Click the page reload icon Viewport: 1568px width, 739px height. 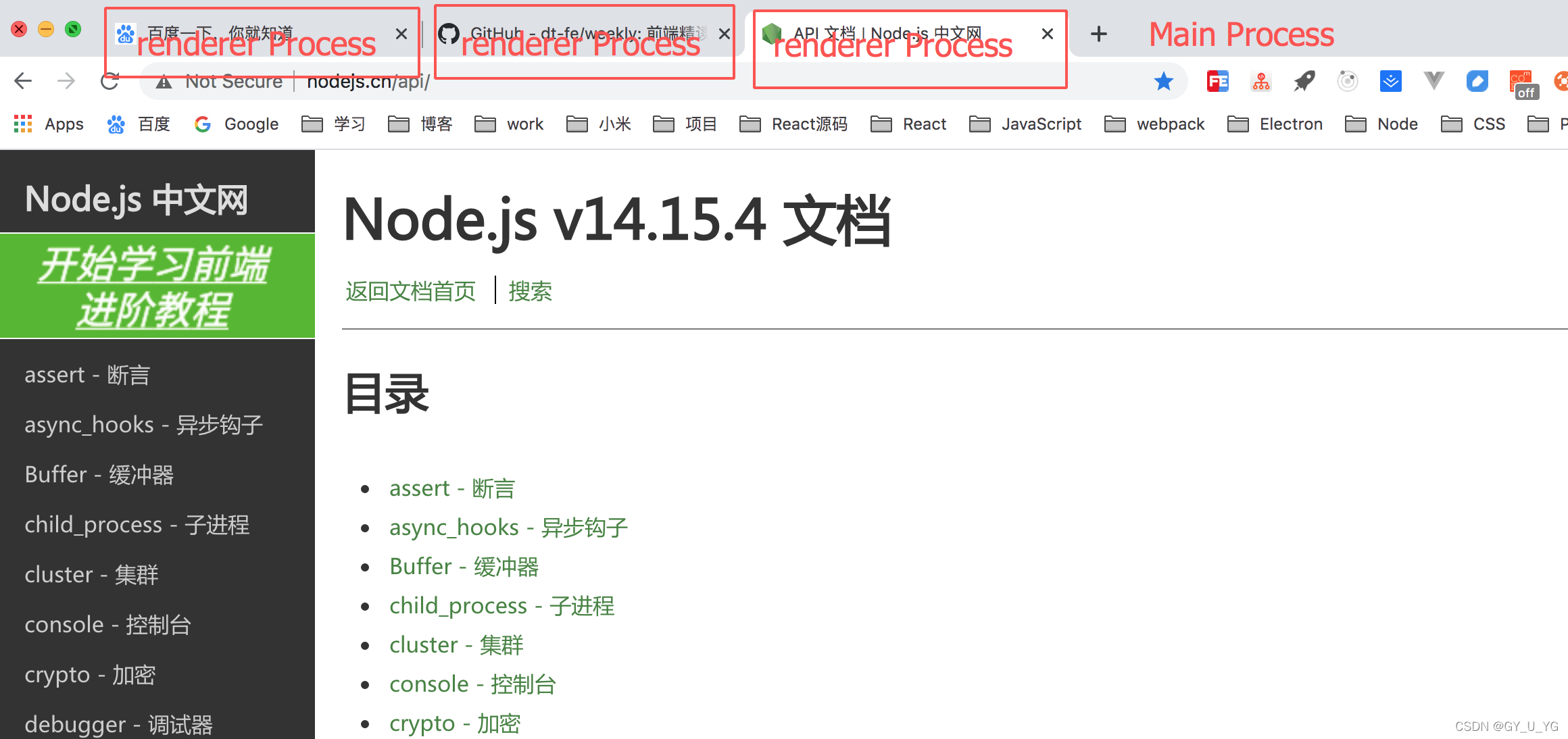pyautogui.click(x=109, y=81)
